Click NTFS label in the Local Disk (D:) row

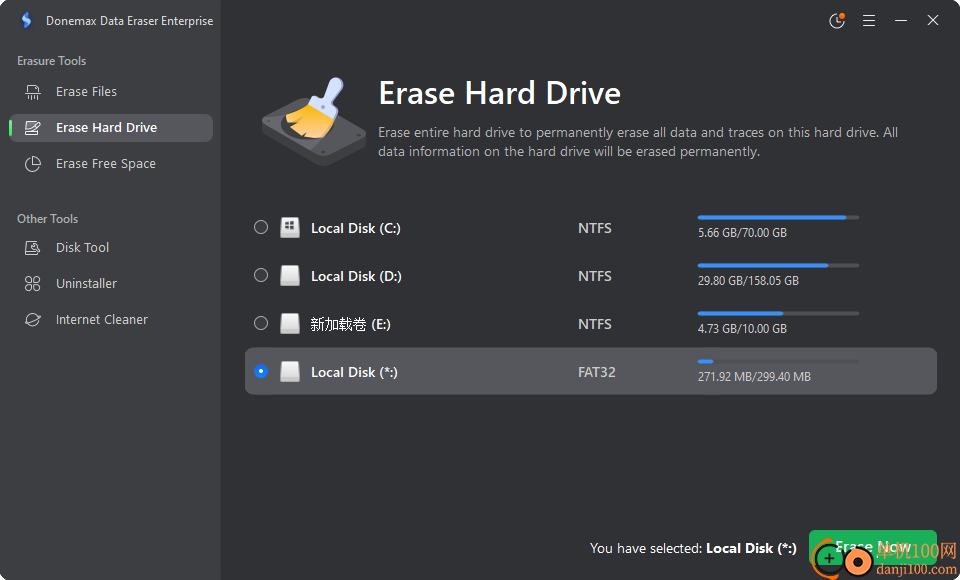click(x=594, y=276)
